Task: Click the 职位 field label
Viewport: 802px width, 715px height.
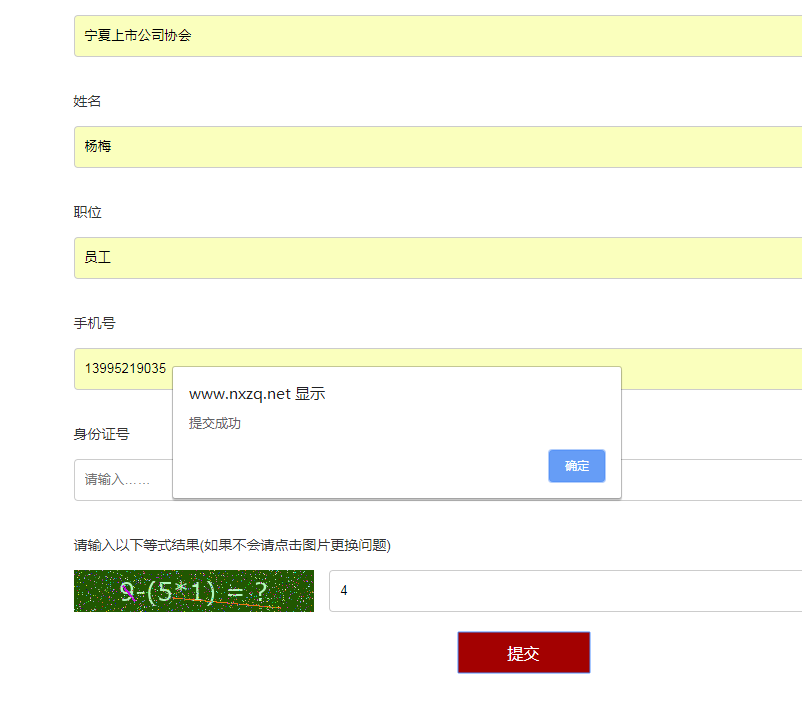Action: (x=87, y=213)
